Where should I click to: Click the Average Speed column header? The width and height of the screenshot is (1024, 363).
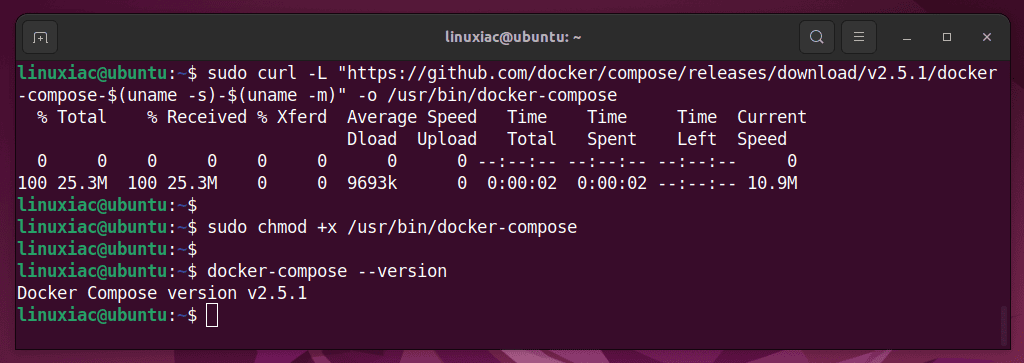coord(411,118)
